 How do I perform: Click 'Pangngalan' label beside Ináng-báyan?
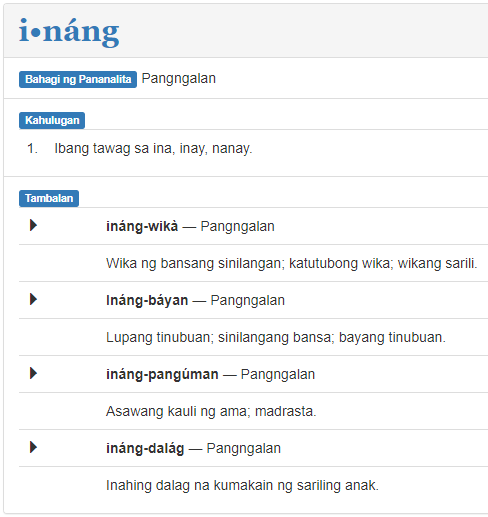point(248,301)
